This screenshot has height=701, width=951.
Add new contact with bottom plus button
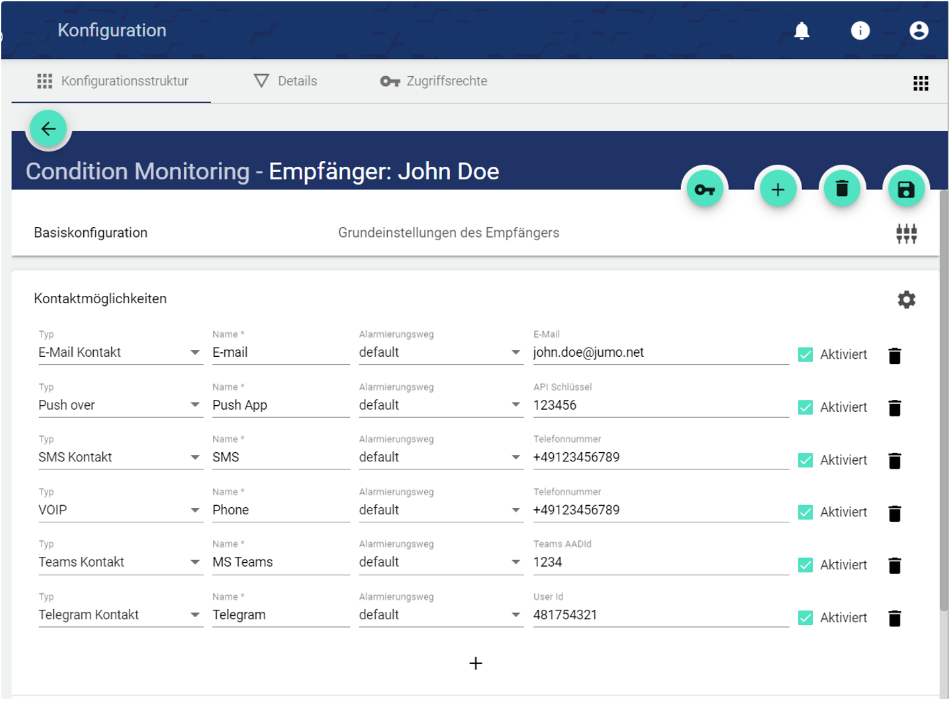point(476,663)
